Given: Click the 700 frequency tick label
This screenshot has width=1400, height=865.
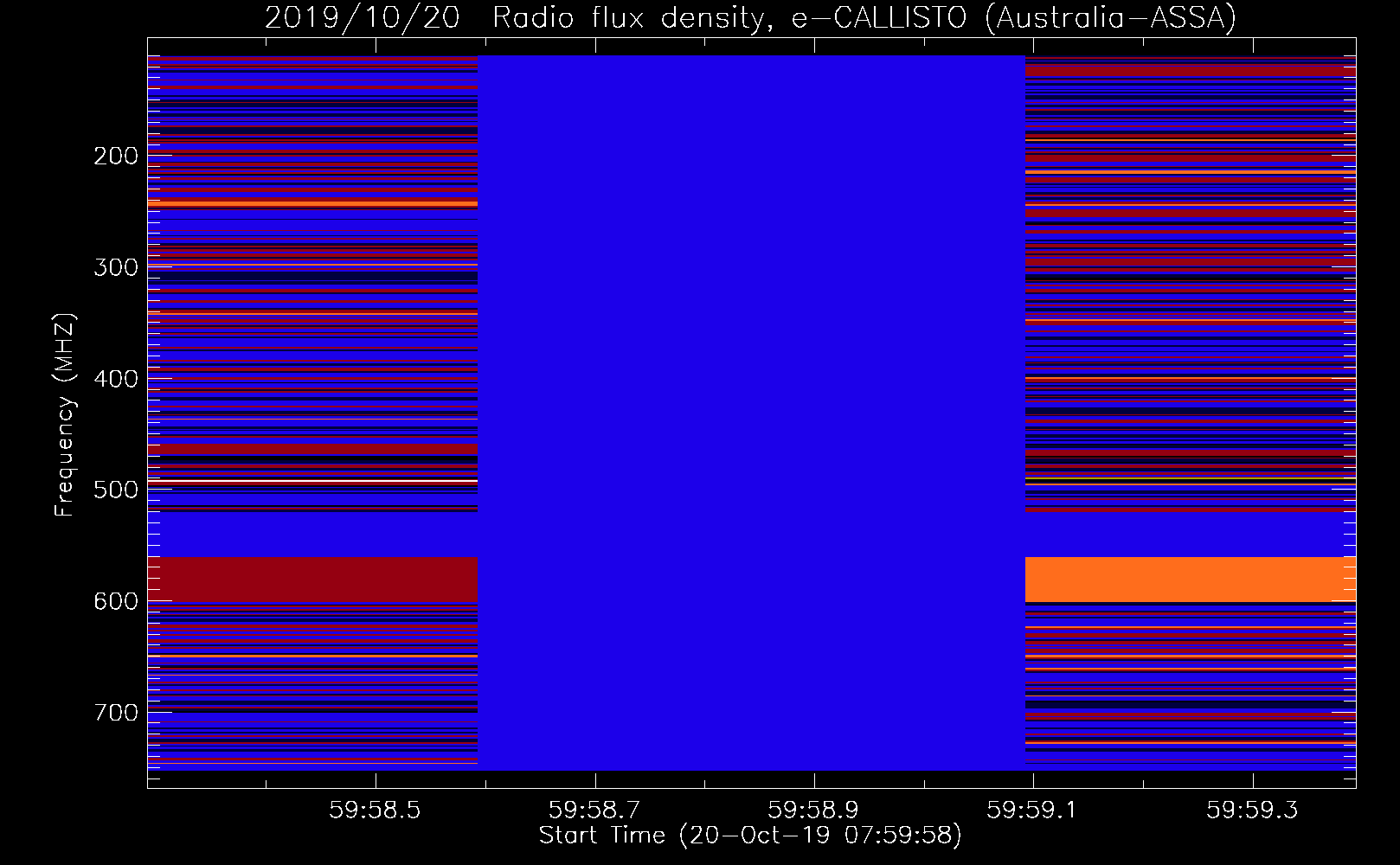Looking at the screenshot, I should pos(116,713).
